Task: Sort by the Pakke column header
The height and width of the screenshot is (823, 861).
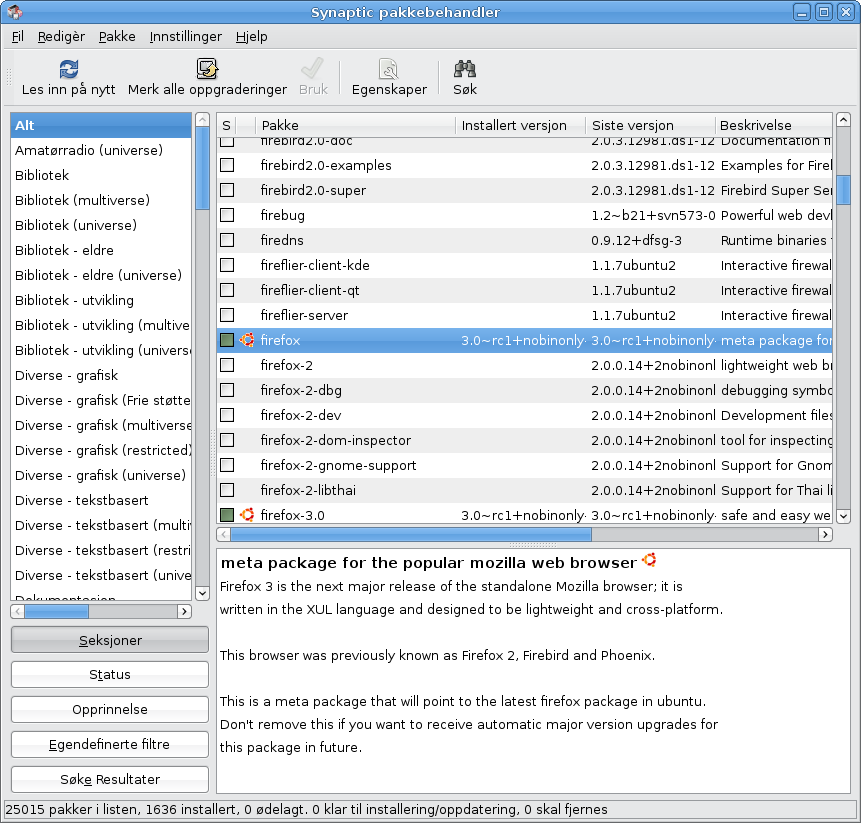Action: click(355, 125)
